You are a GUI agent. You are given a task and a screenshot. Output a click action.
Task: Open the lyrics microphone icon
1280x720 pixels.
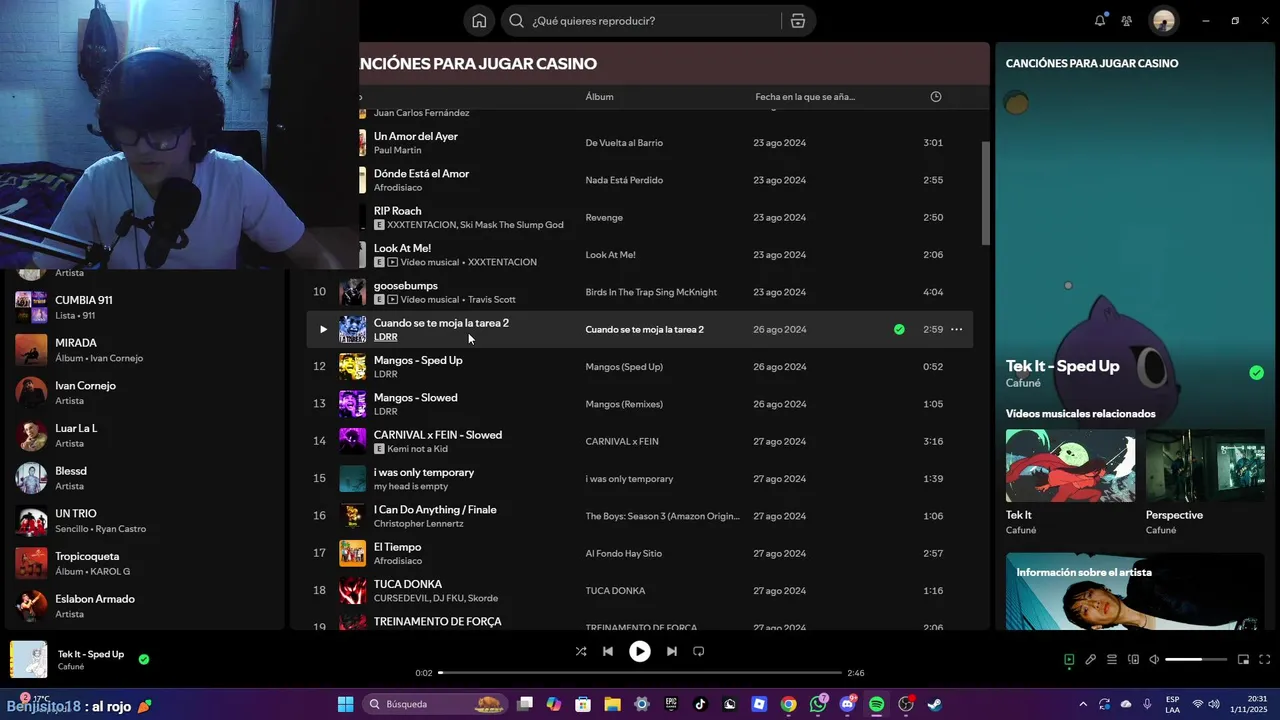1091,660
